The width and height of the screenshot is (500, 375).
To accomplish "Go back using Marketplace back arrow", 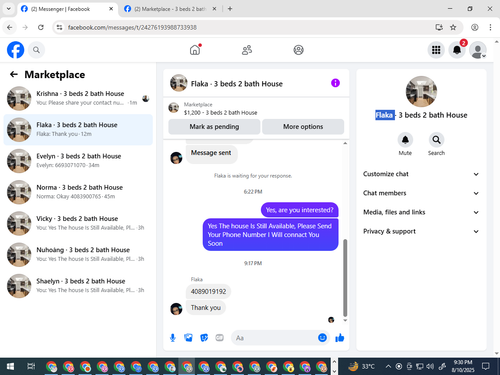I will 14,74.
